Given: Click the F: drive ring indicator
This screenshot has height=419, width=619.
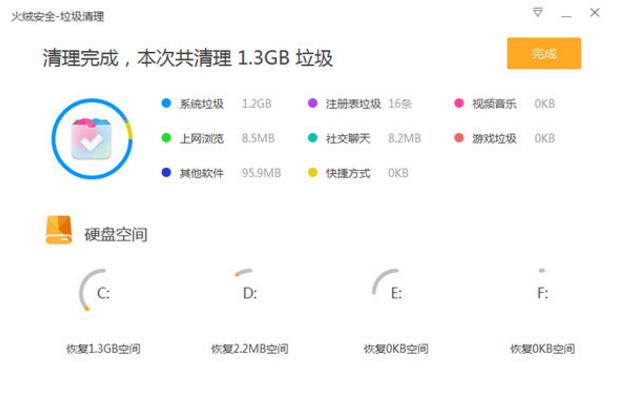Looking at the screenshot, I should 541,293.
